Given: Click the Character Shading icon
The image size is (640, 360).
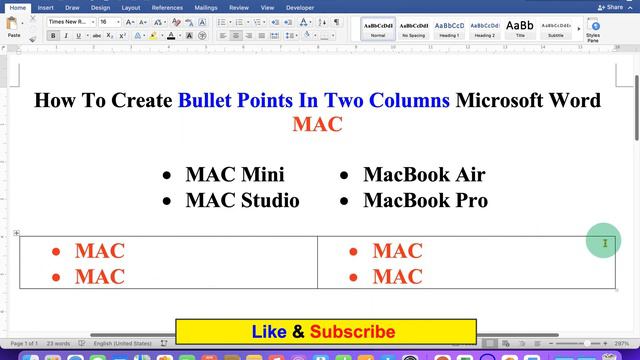Looking at the screenshot, I should point(189,36).
